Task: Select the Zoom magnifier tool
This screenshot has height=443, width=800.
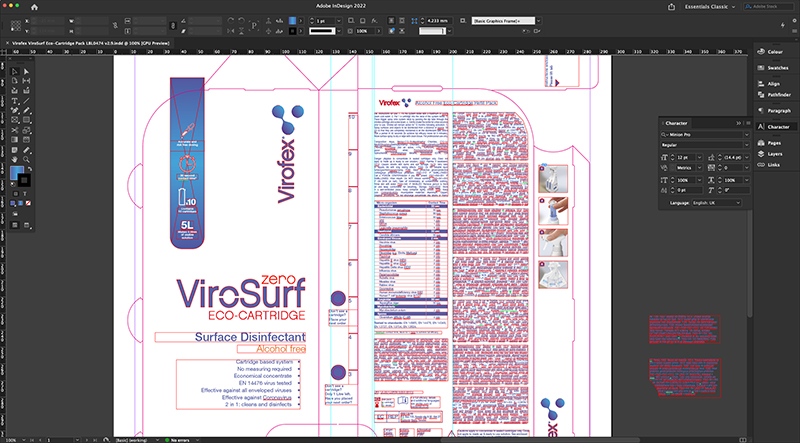Action: tap(27, 159)
